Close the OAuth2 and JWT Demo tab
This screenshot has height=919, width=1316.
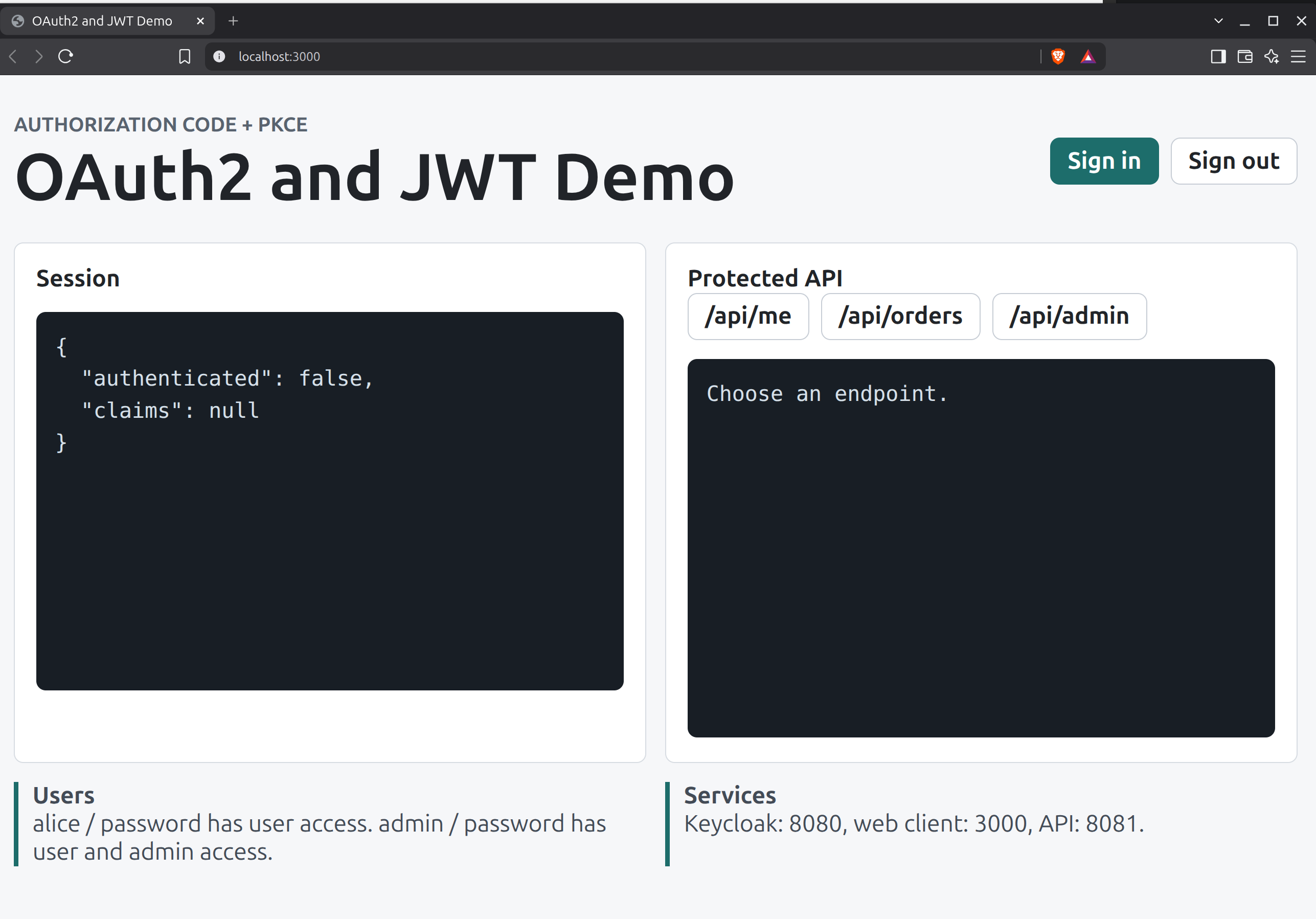(x=200, y=21)
